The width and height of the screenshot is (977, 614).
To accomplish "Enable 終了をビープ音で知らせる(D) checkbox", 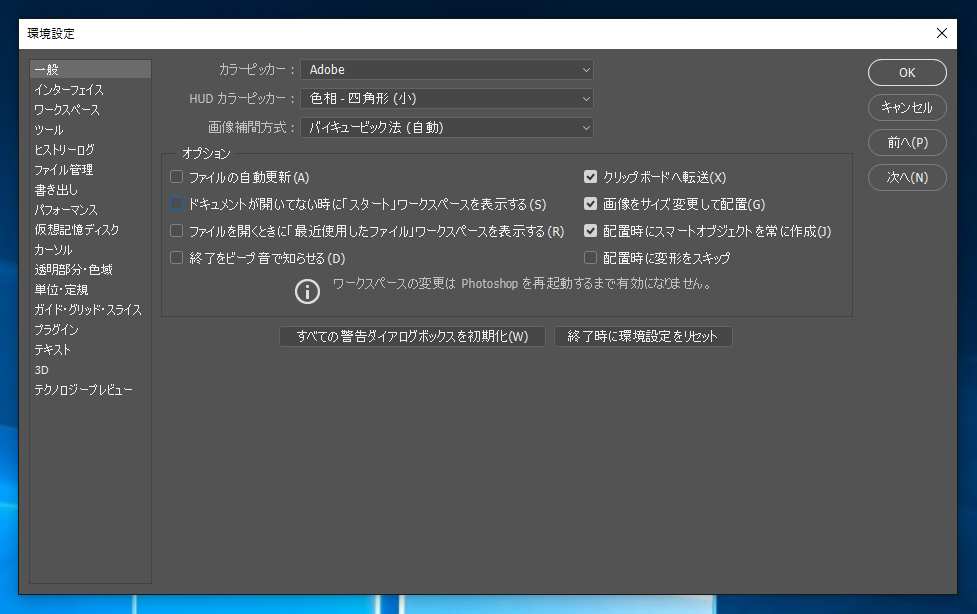I will pyautogui.click(x=176, y=257).
